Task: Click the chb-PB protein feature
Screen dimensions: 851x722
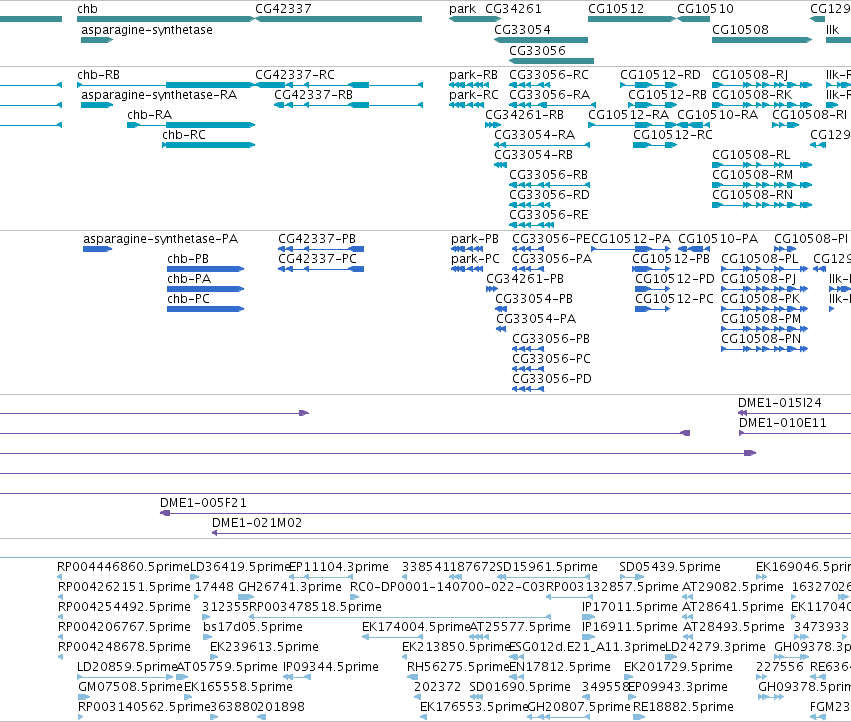Action: [x=206, y=269]
